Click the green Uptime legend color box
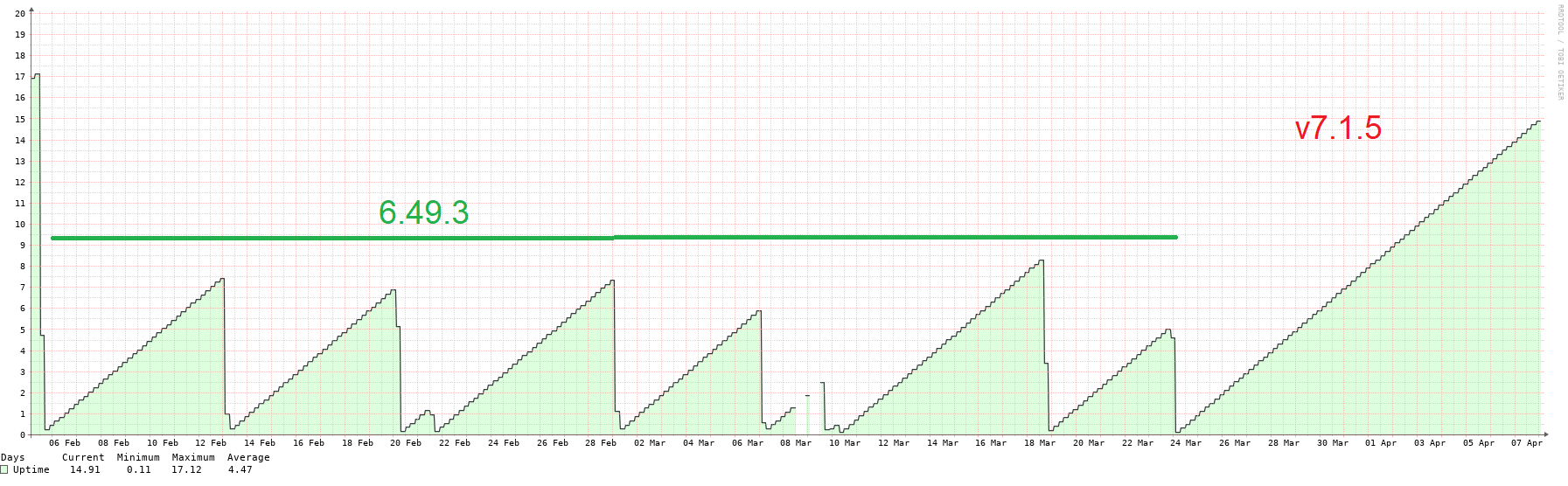The height and width of the screenshot is (486, 1568). pos(4,470)
